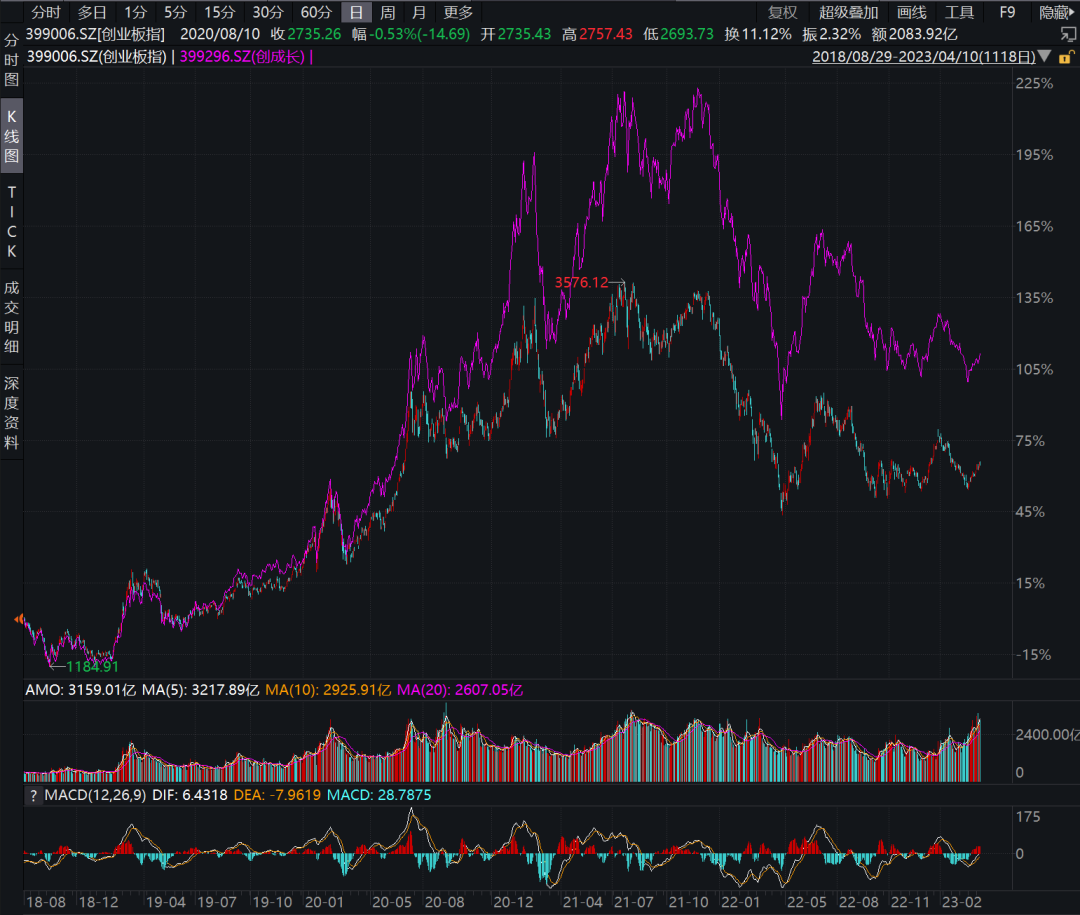1080x915 pixels.
Task: Click the DIF 6.4318 value
Action: coord(189,795)
